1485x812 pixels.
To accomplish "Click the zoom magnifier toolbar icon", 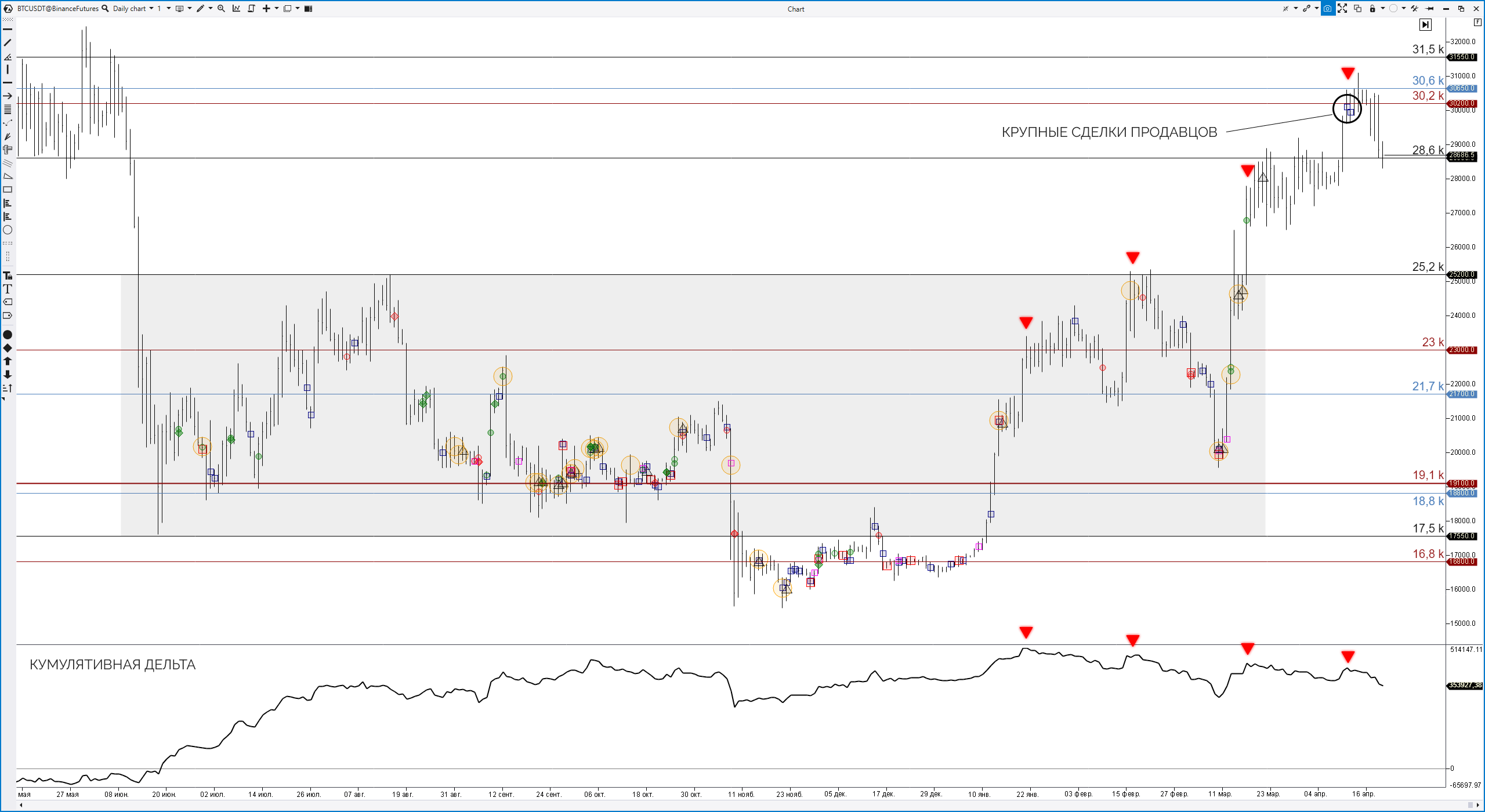I will pos(221,9).
